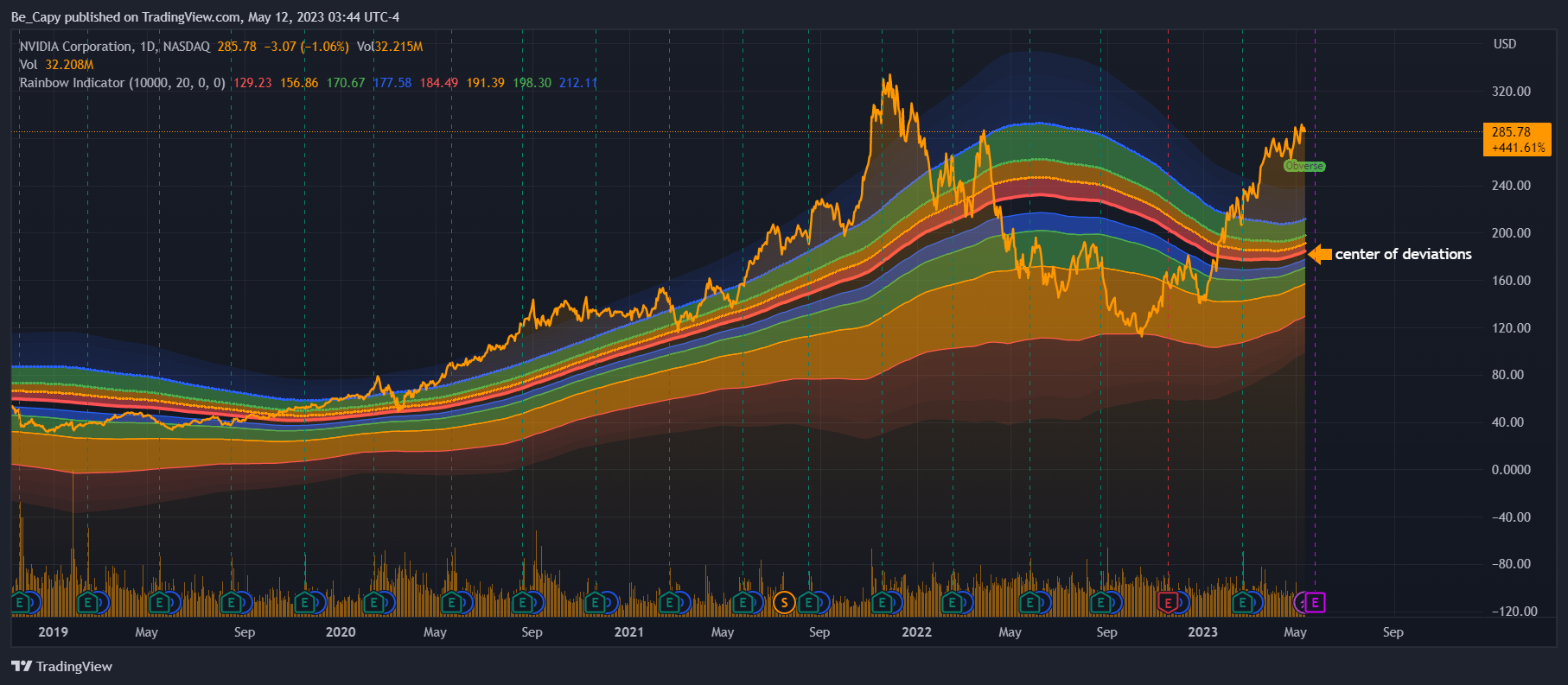1568x685 pixels.
Task: Click the red earnings marker near 2023
Action: point(1168,602)
